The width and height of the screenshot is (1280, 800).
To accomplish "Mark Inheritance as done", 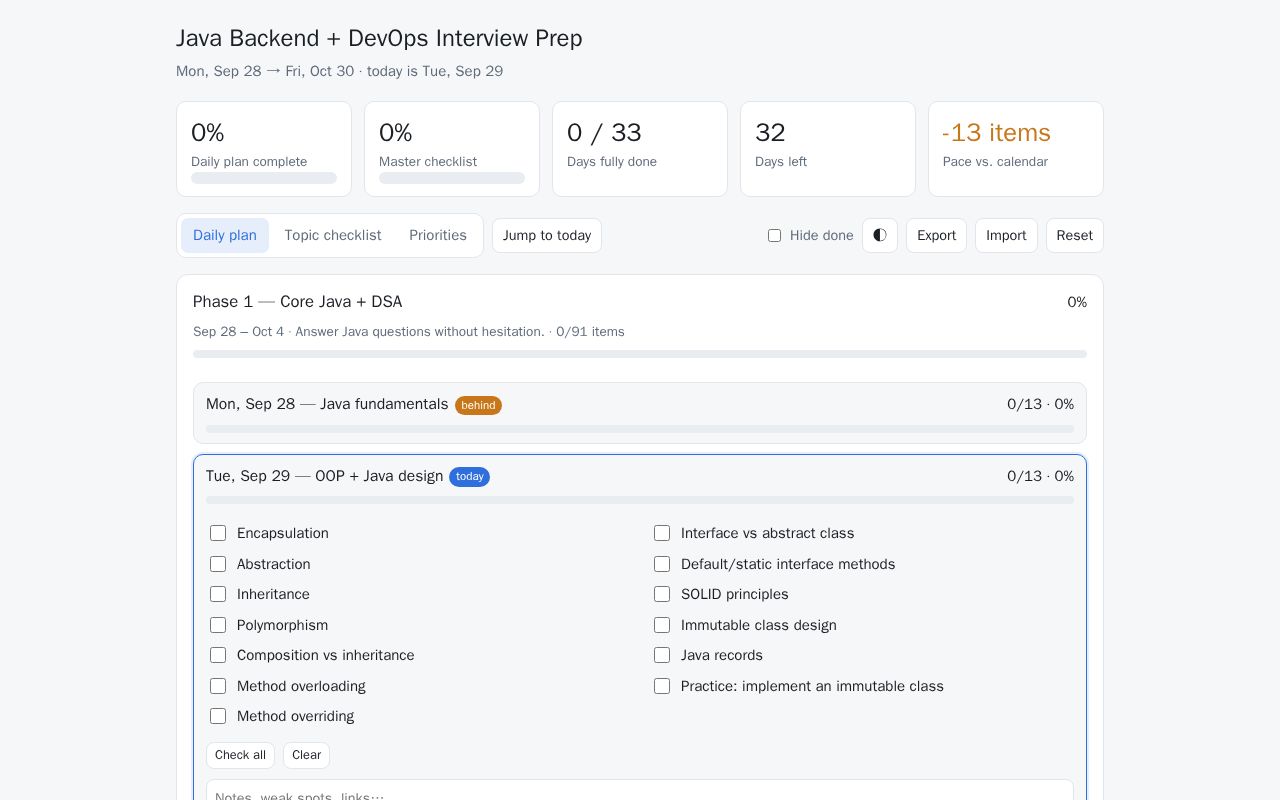I will coord(218,594).
